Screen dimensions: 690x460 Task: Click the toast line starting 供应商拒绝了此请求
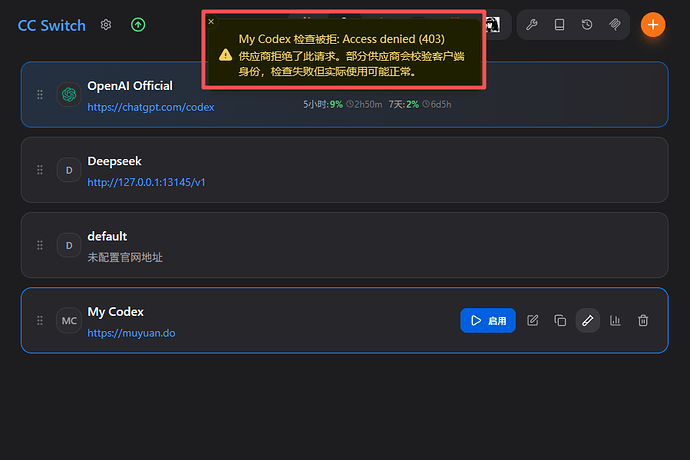tap(351, 56)
